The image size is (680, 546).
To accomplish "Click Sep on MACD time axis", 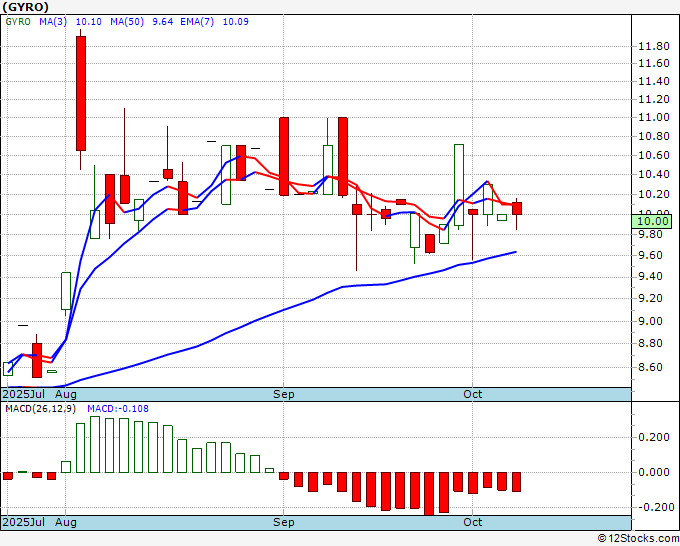I will pyautogui.click(x=284, y=522).
